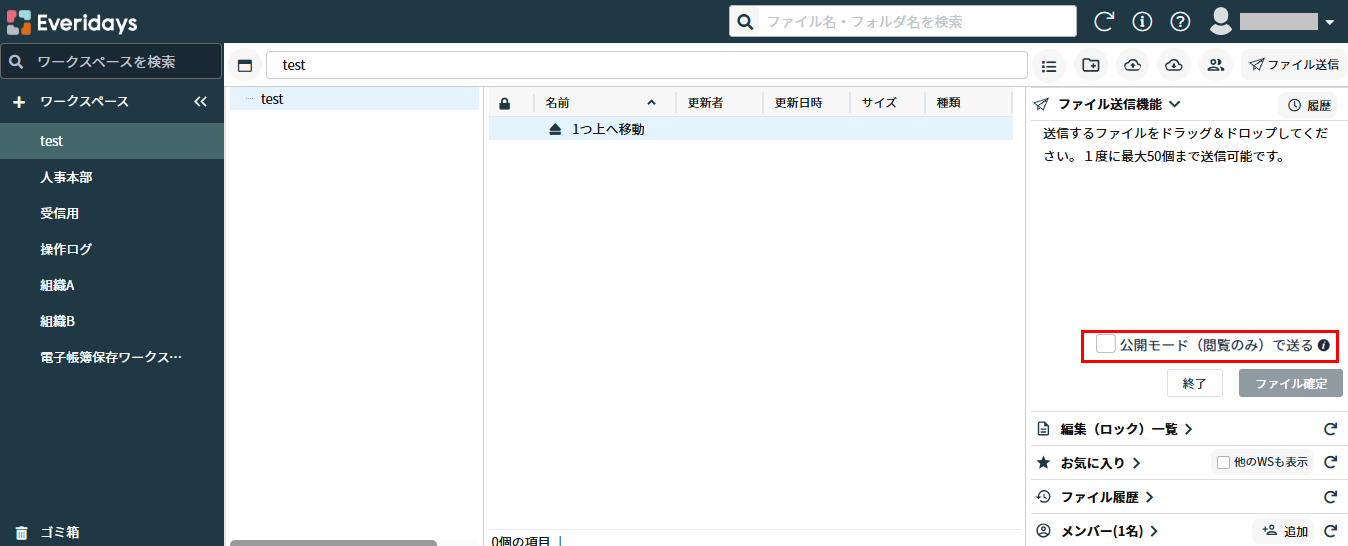Collapse the workspace sidebar with double chevron
The width and height of the screenshot is (1348, 546).
(200, 102)
